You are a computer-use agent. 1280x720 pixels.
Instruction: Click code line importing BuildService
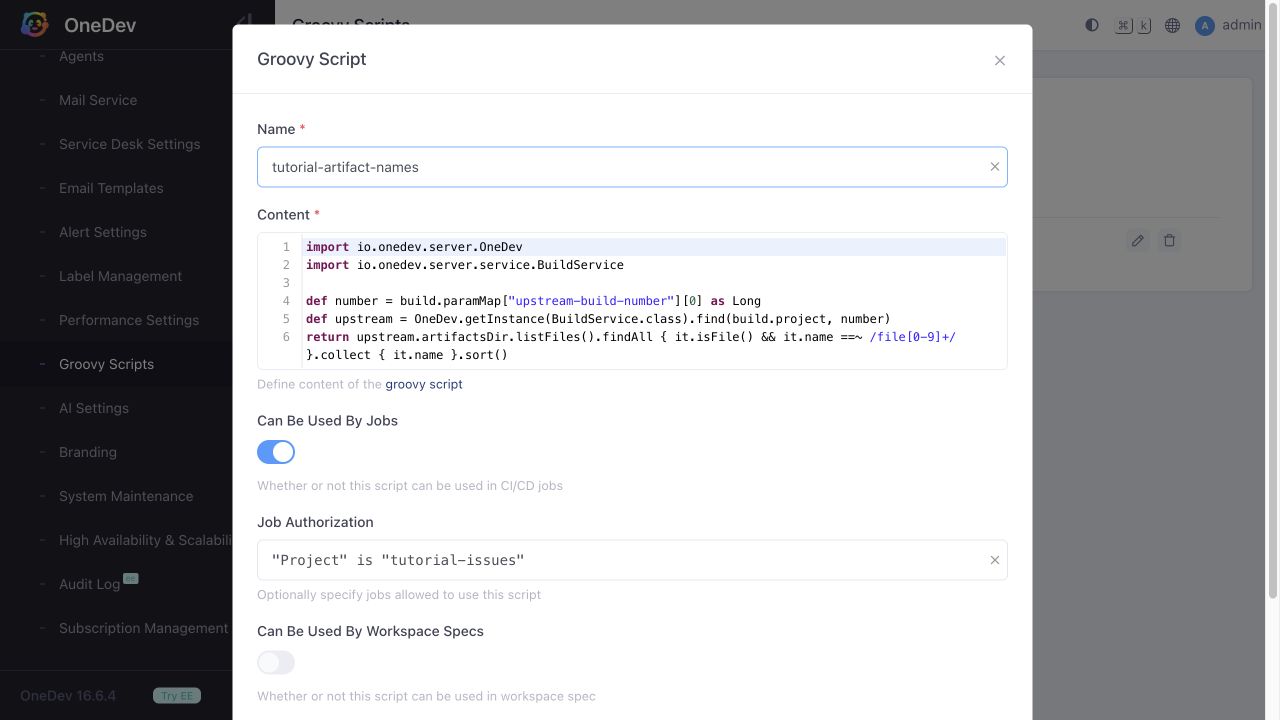[x=465, y=265]
